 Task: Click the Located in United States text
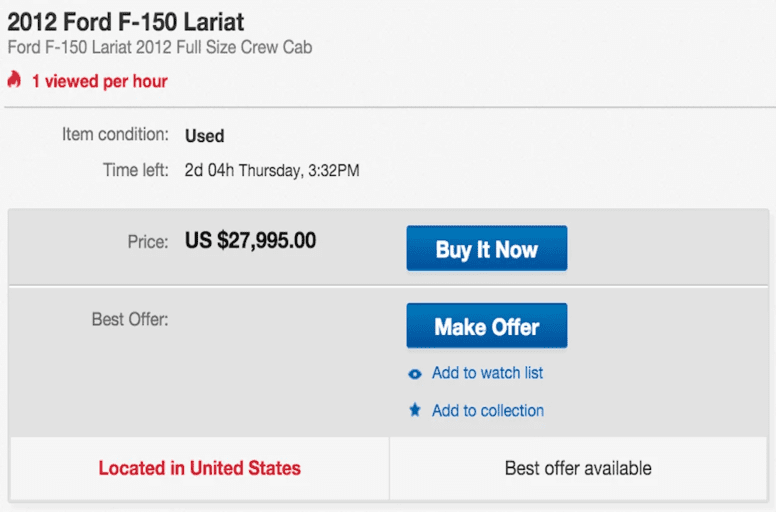click(199, 468)
